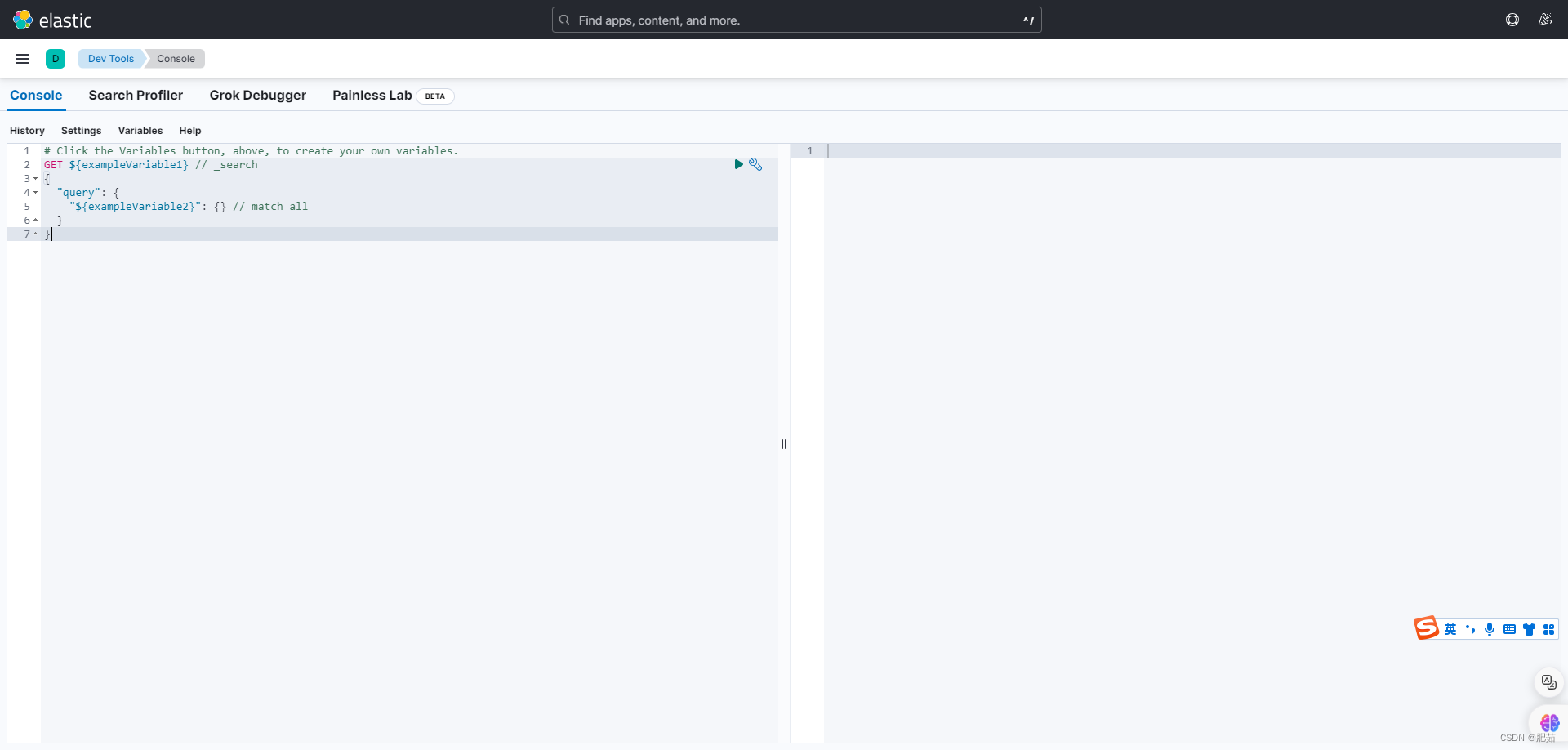Open console Settings
The width and height of the screenshot is (1568, 750).
[x=82, y=131]
